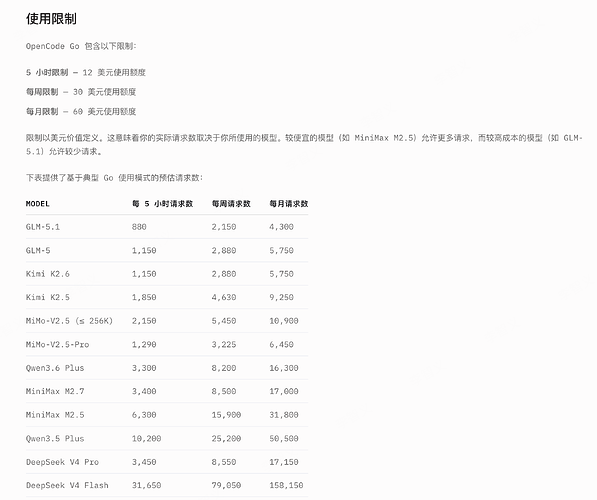Viewport: 597px width, 500px height.
Task: Select the GLM-5 model name cell
Action: (38, 250)
